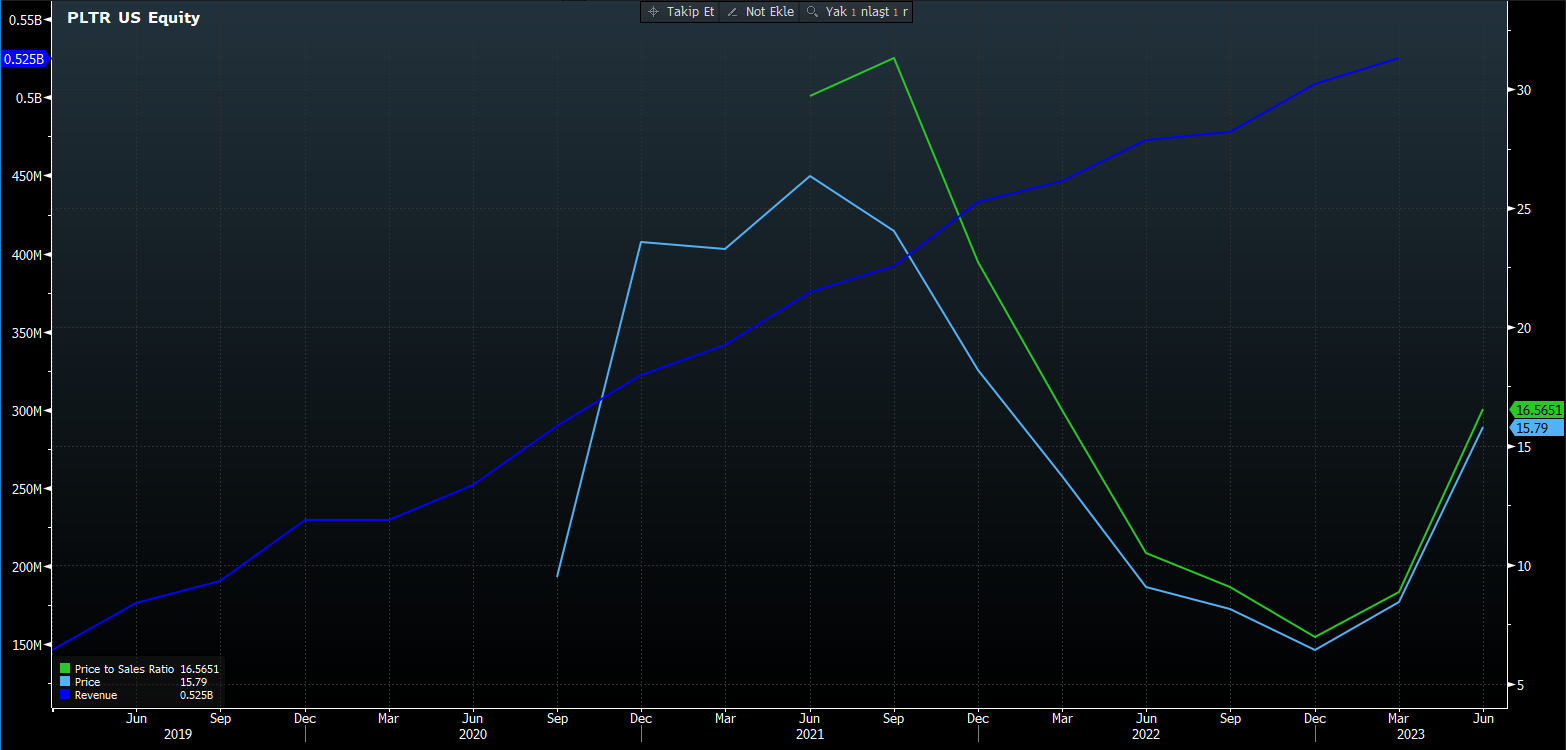The width and height of the screenshot is (1566, 750).
Task: Click the 2021 year label on the time axis
Action: [x=810, y=734]
